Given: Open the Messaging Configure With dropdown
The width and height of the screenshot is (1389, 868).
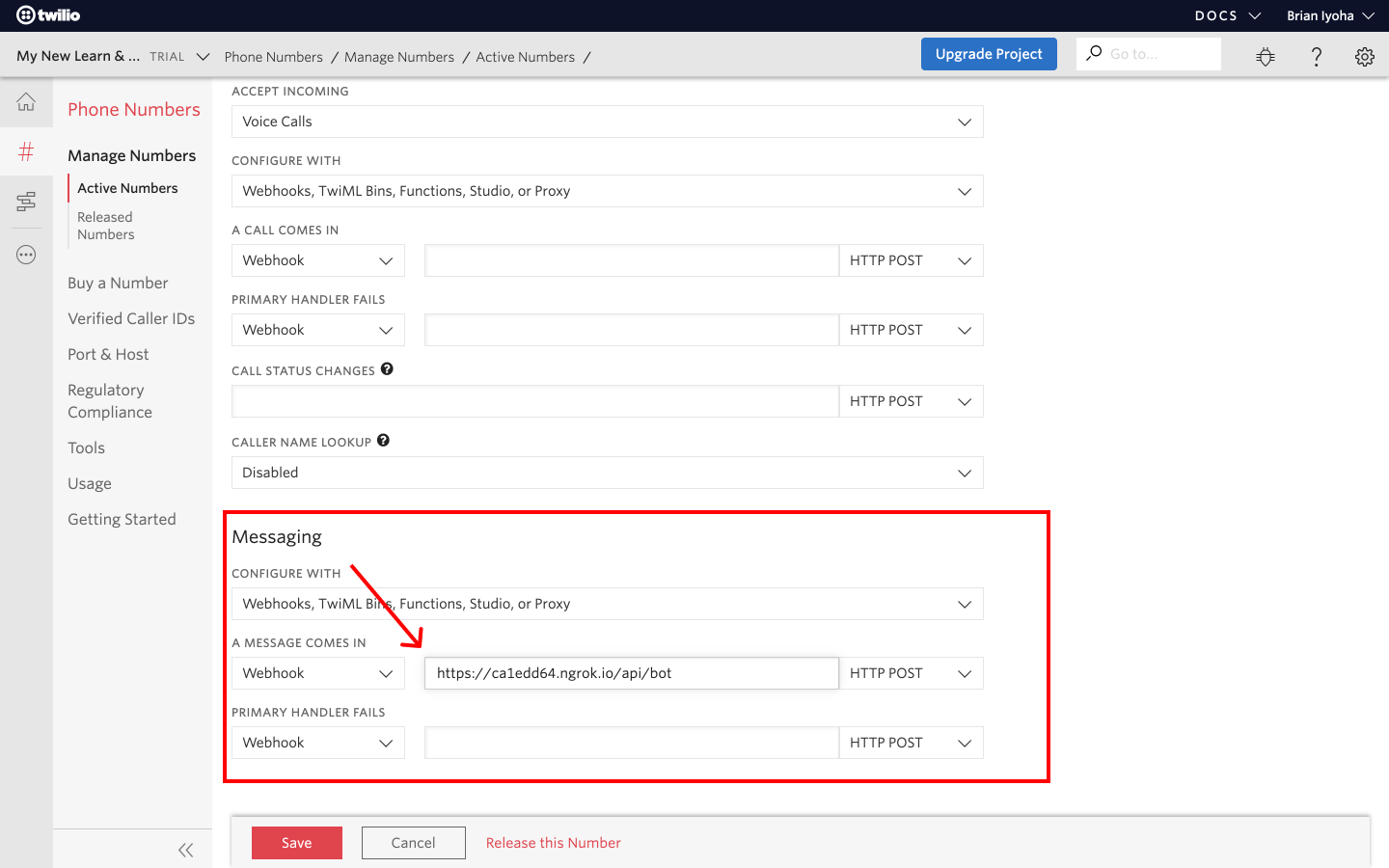Looking at the screenshot, I should [x=608, y=604].
